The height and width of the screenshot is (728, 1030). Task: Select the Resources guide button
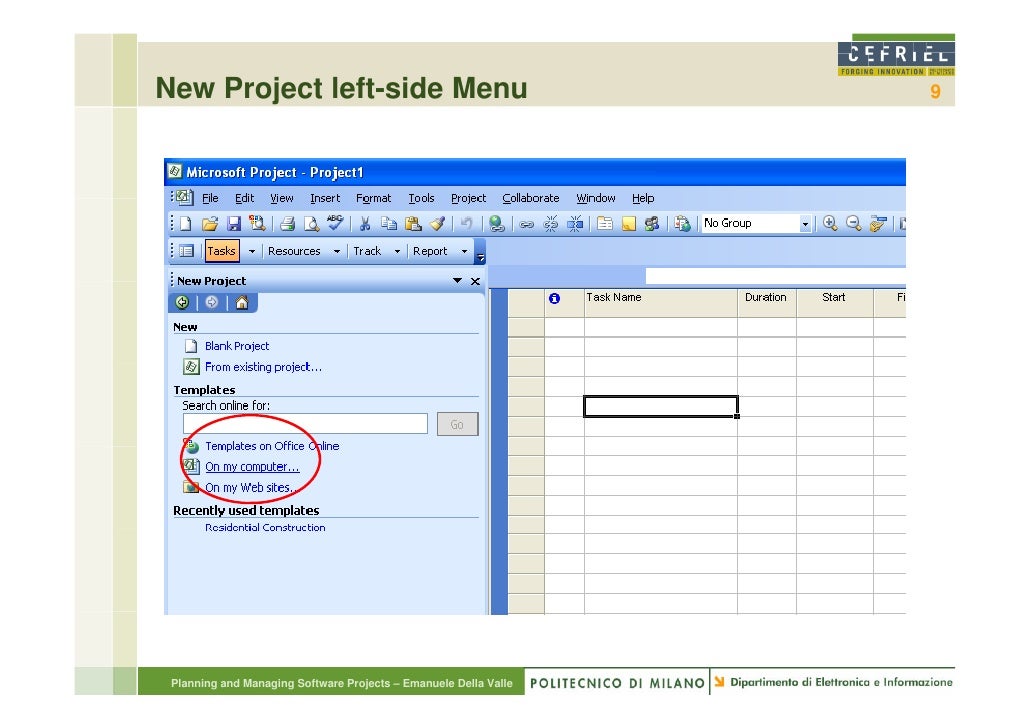294,251
